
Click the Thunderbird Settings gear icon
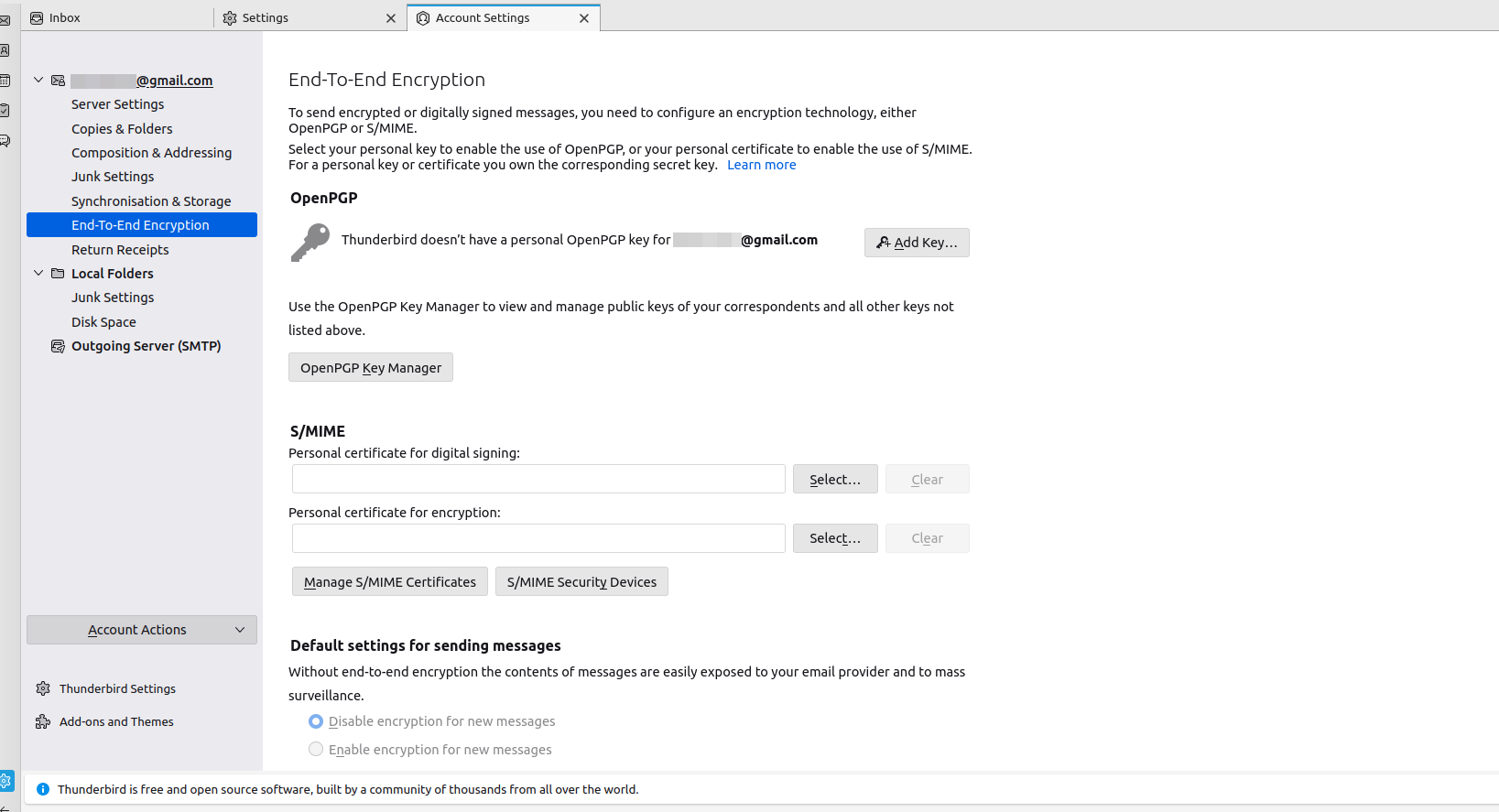pyautogui.click(x=43, y=688)
